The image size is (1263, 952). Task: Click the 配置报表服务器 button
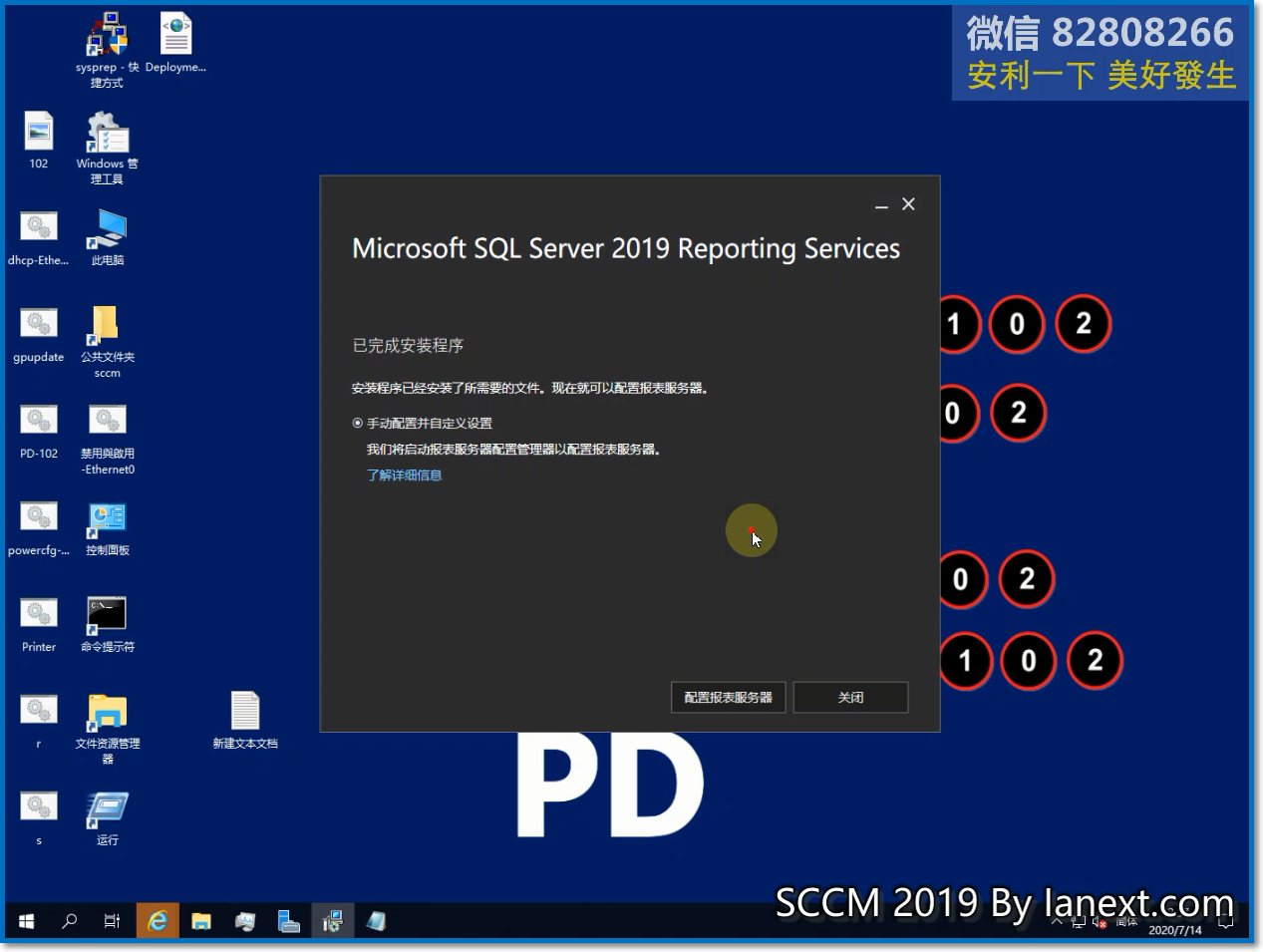(728, 698)
